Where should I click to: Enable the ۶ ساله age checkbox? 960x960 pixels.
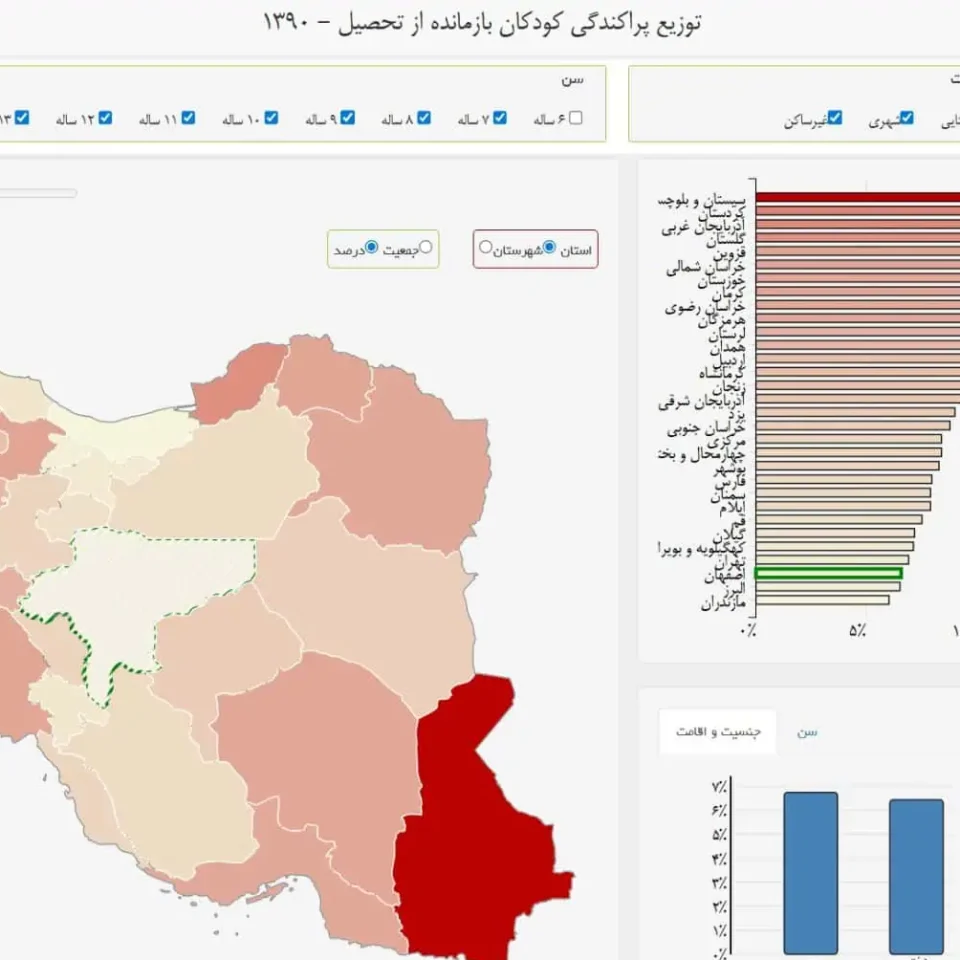(x=576, y=118)
